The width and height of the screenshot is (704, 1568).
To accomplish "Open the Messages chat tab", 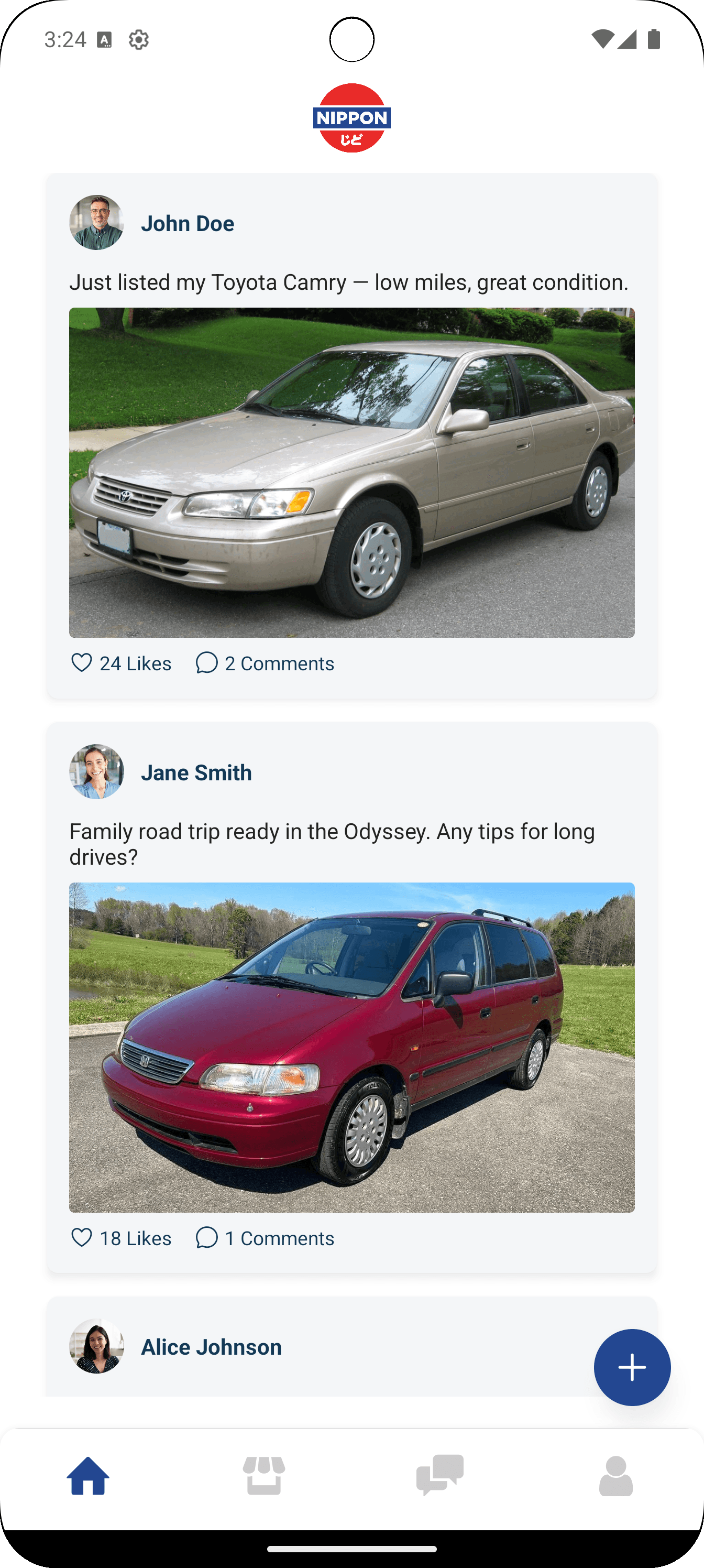I will (x=440, y=1475).
